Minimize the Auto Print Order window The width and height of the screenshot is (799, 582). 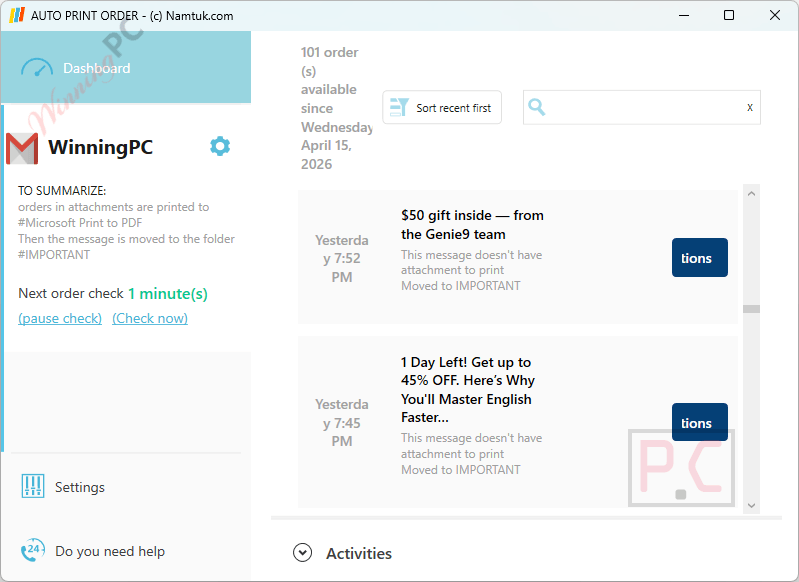pyautogui.click(x=684, y=15)
